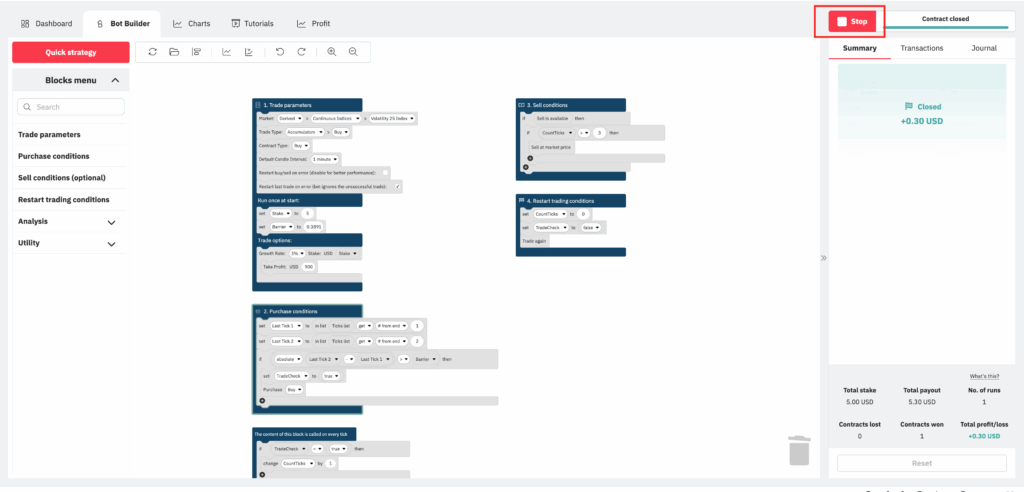Open the 'false' value dropdown in Restart conditions

tap(591, 227)
